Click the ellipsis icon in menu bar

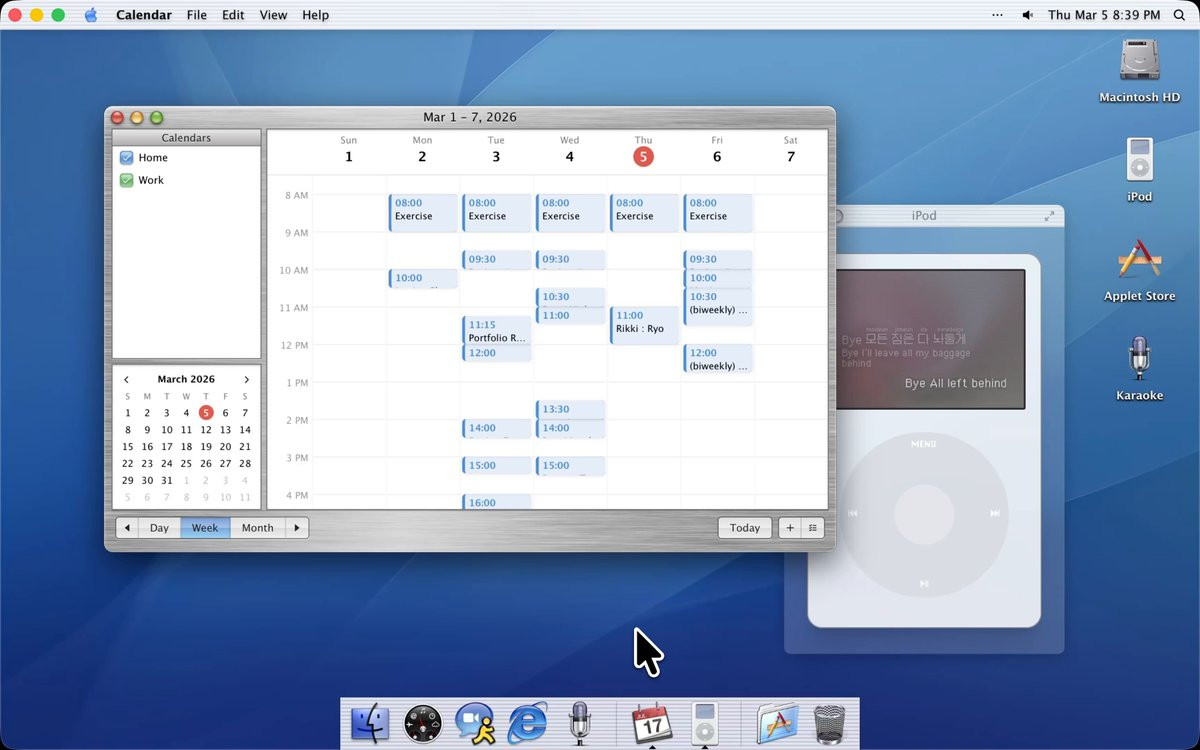click(x=997, y=15)
